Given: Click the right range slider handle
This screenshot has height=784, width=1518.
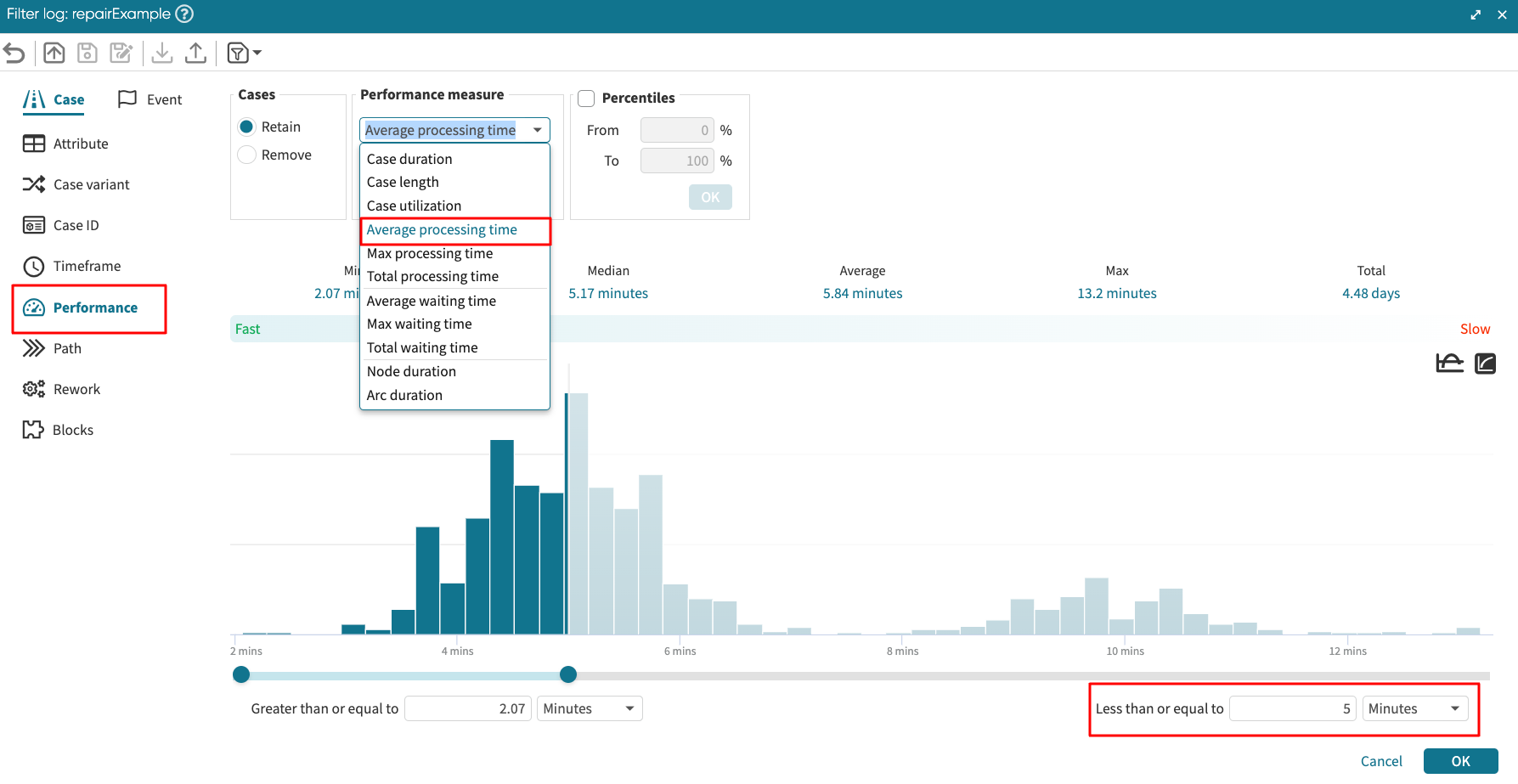Looking at the screenshot, I should (568, 674).
